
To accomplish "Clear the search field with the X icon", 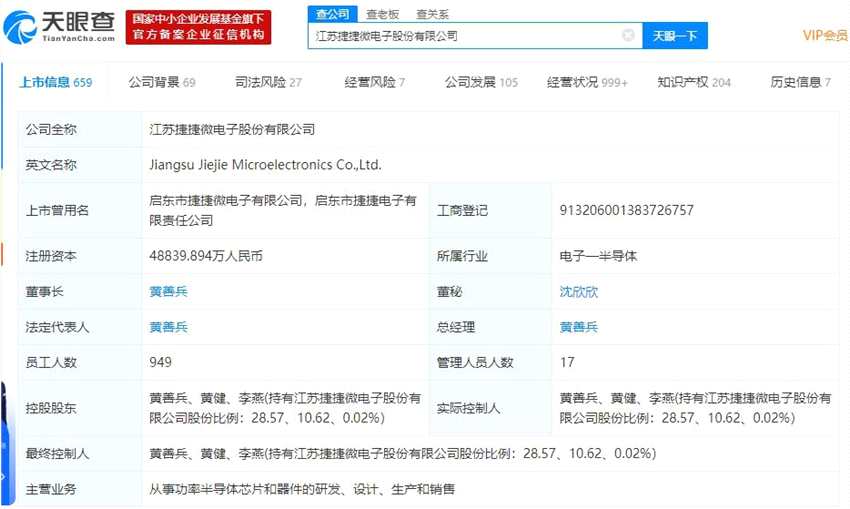I will pos(628,35).
